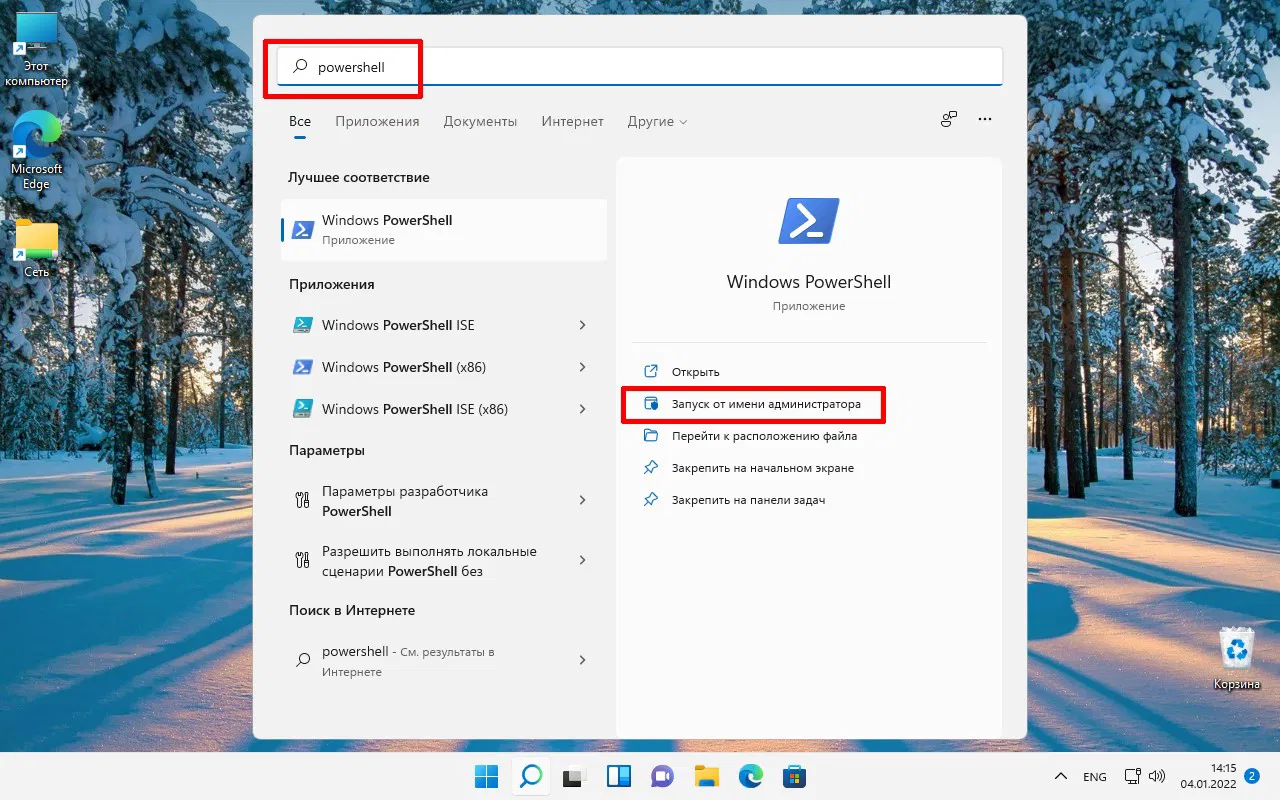The image size is (1280, 800).
Task: Open the Start menu from the taskbar
Action: (x=487, y=776)
